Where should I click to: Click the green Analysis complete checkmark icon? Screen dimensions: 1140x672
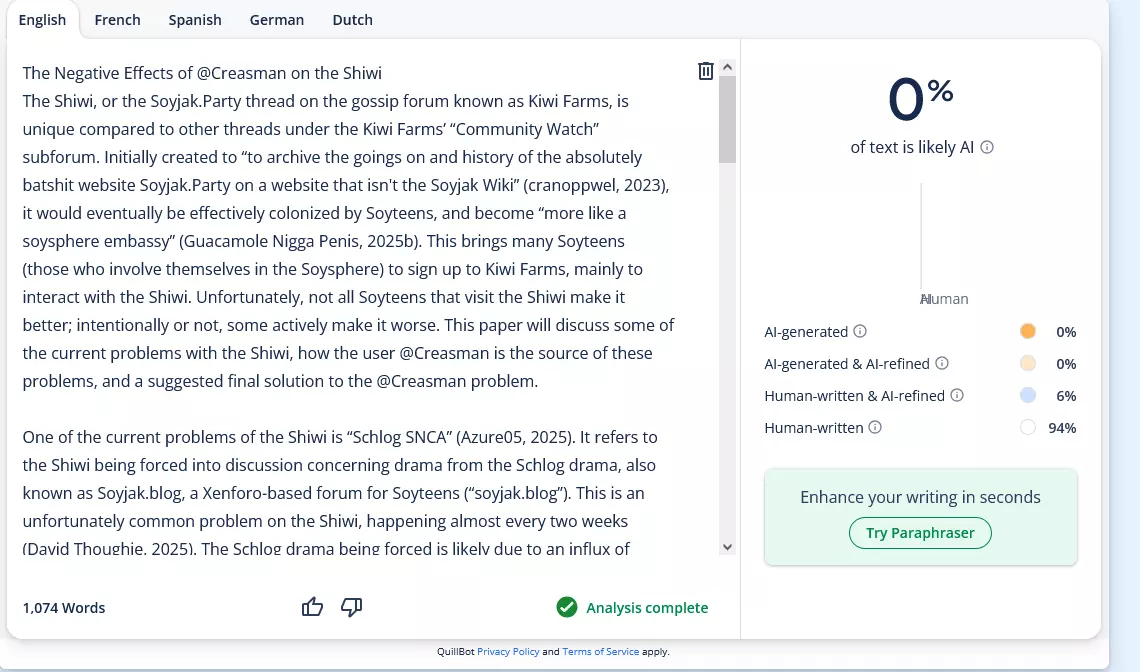tap(566, 607)
